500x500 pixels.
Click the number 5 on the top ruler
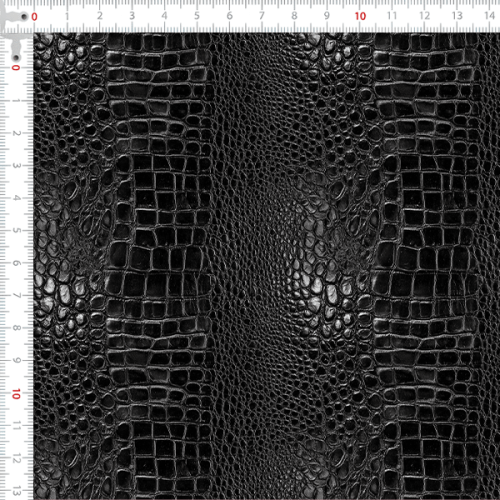197,16
